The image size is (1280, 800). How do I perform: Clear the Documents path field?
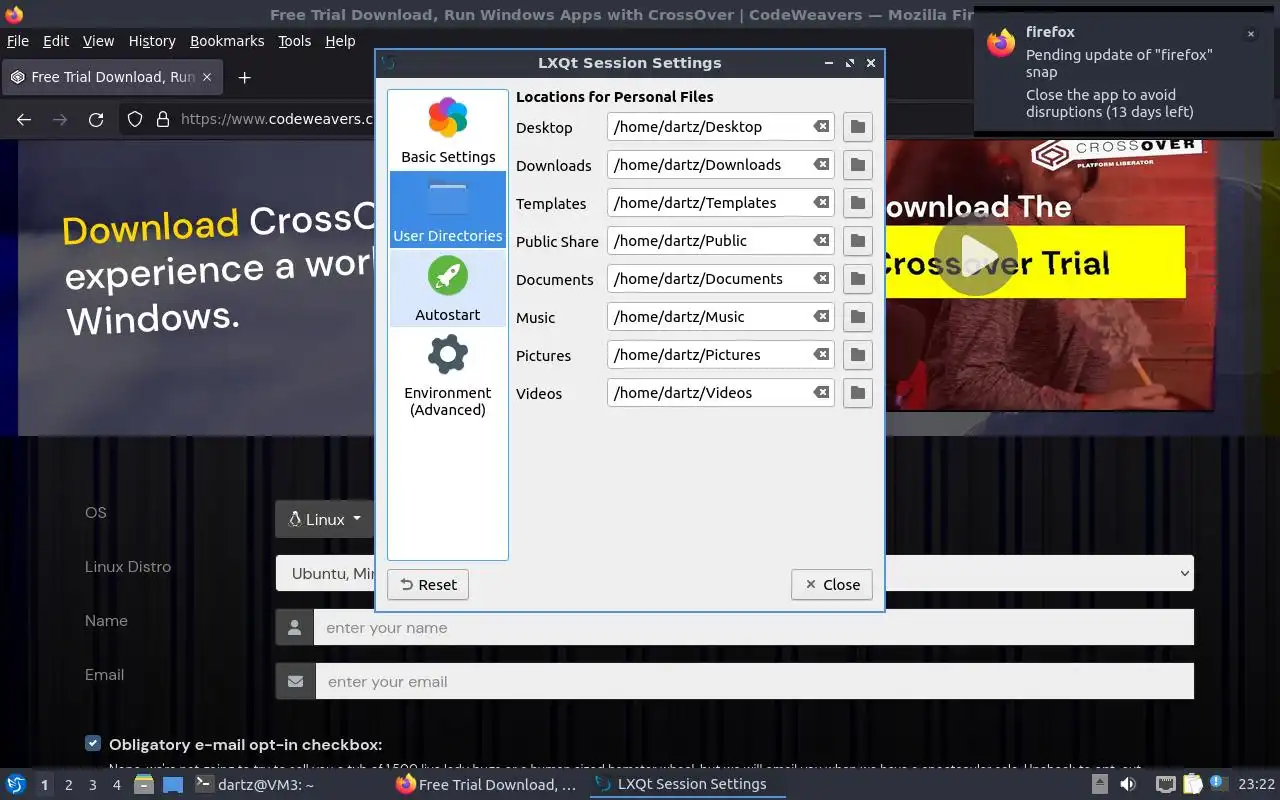pos(821,279)
